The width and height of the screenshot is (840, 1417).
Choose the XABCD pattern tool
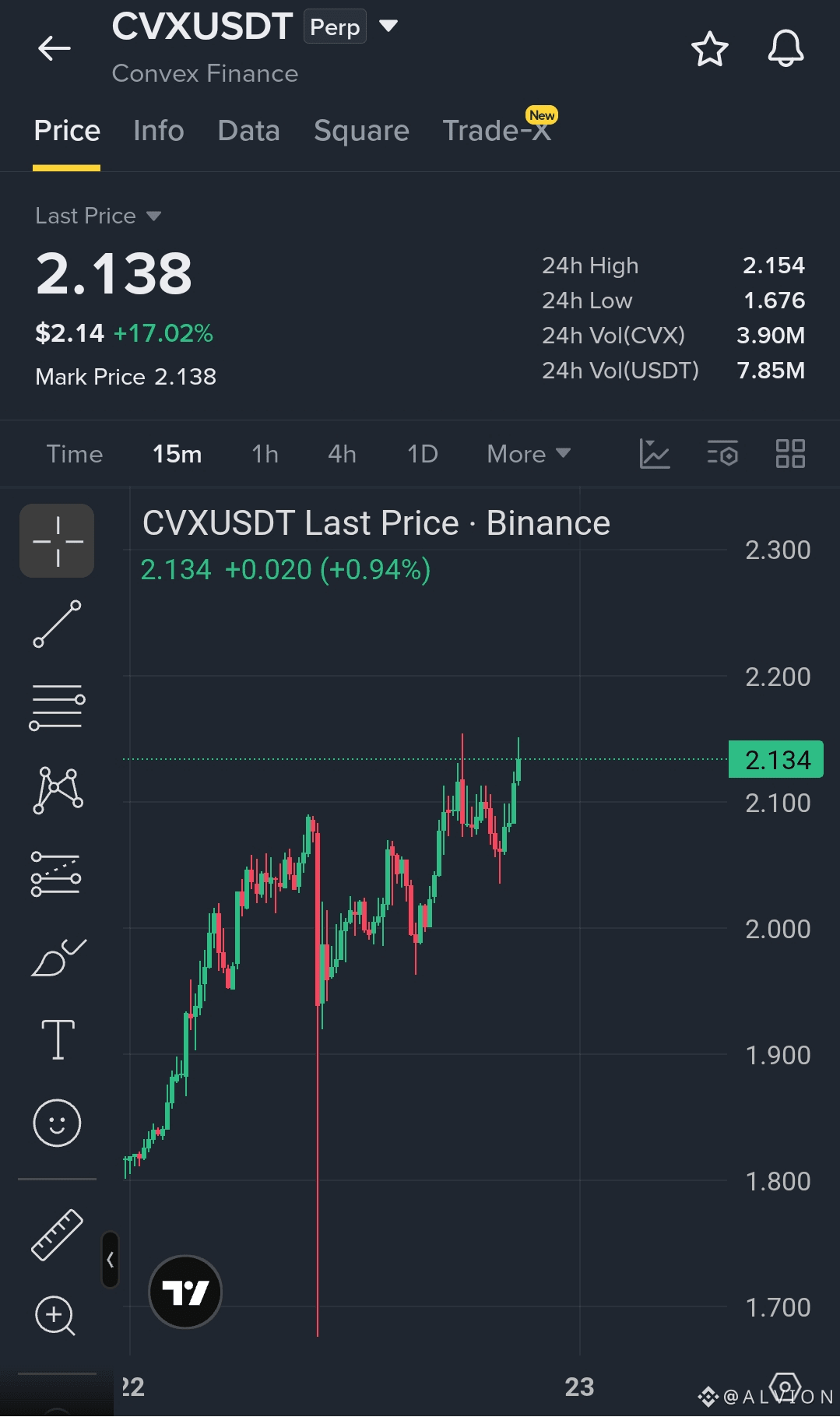click(x=58, y=790)
